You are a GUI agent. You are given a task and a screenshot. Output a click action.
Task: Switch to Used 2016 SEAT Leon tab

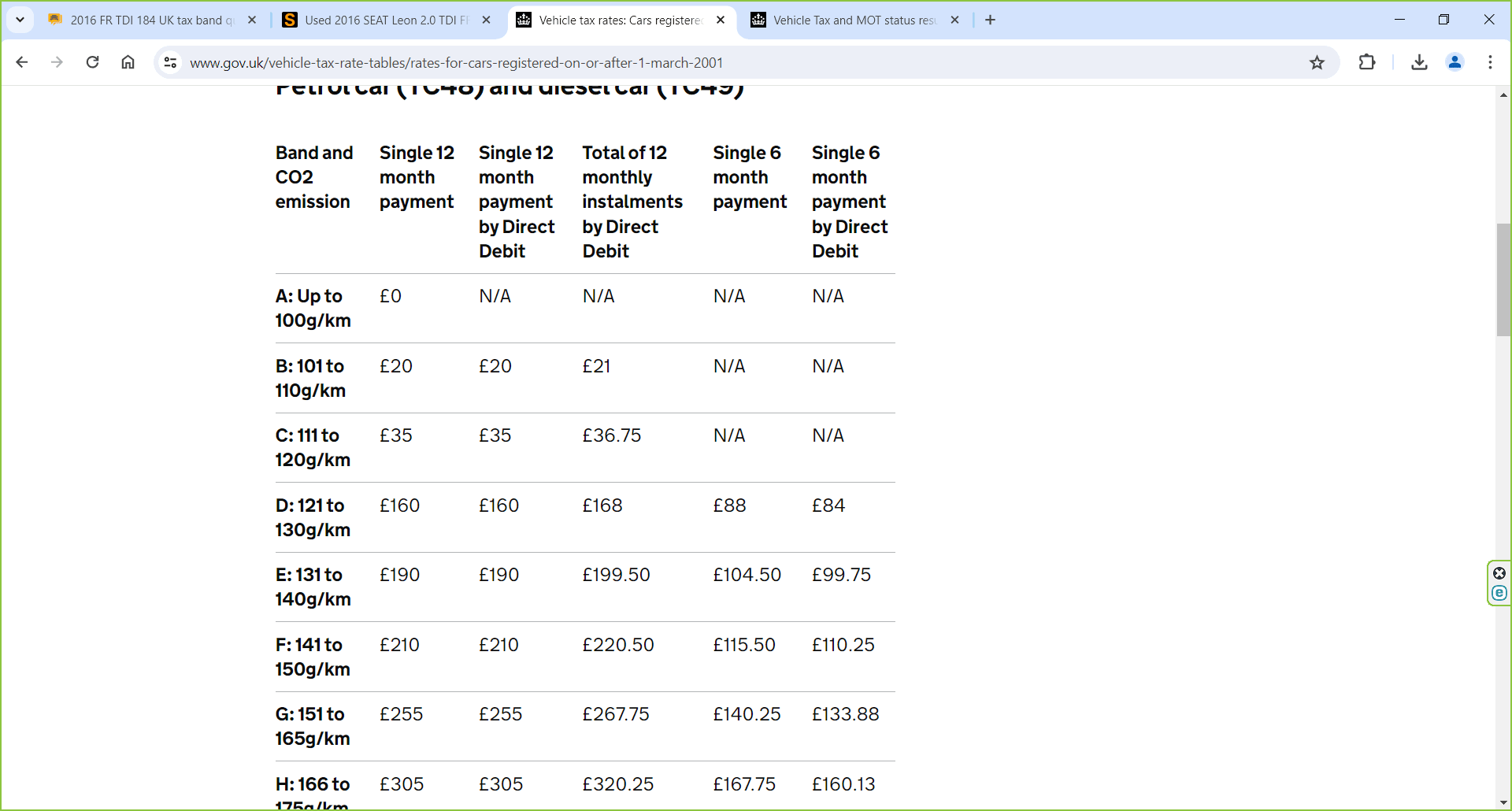382,20
